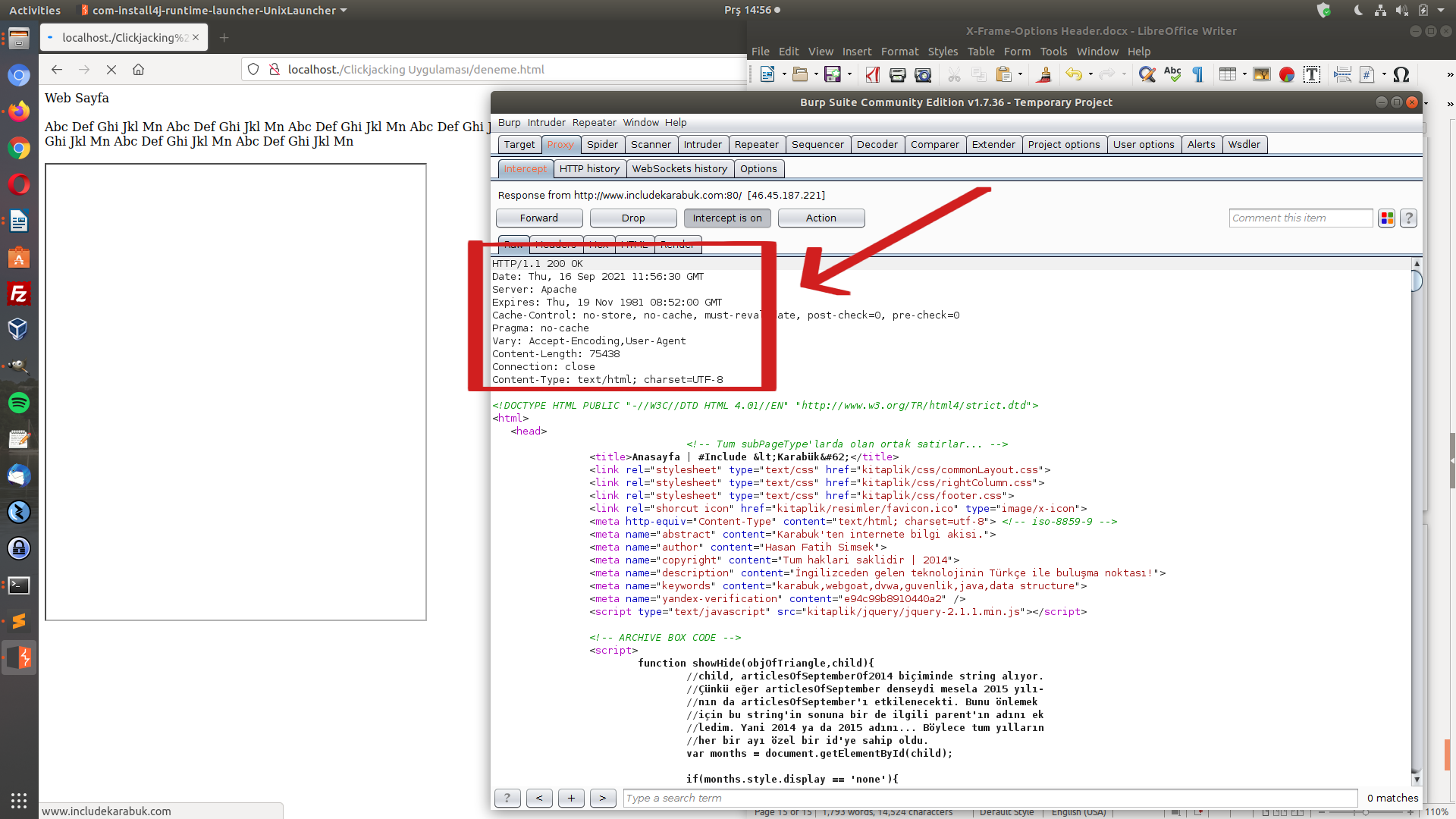1456x819 pixels.
Task: Click the Writer zoom slider in status bar
Action: pyautogui.click(x=1365, y=812)
